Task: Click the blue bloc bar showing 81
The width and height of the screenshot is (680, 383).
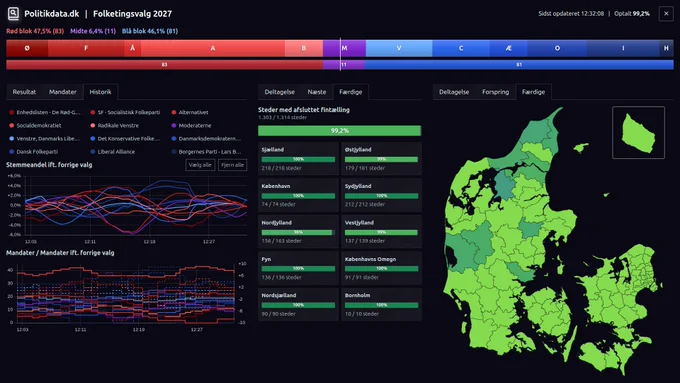Action: pyautogui.click(x=519, y=65)
